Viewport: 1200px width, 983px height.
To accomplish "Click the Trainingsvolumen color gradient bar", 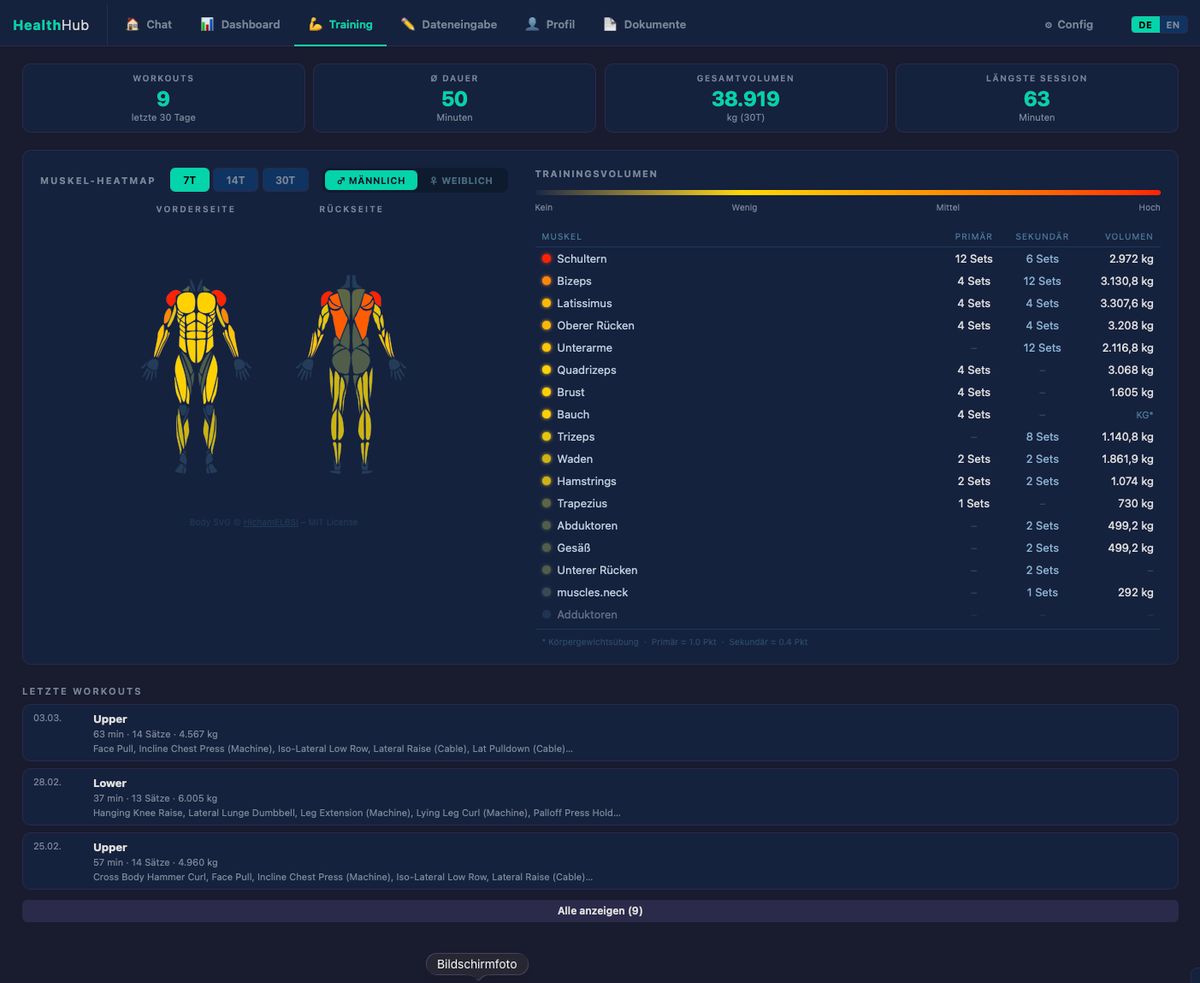I will 847,192.
